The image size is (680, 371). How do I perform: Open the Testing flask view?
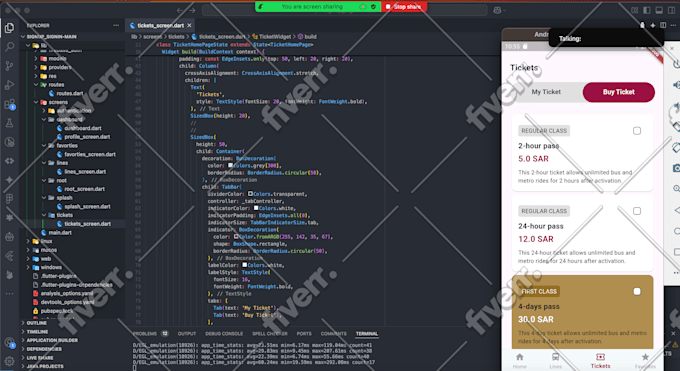(9, 123)
